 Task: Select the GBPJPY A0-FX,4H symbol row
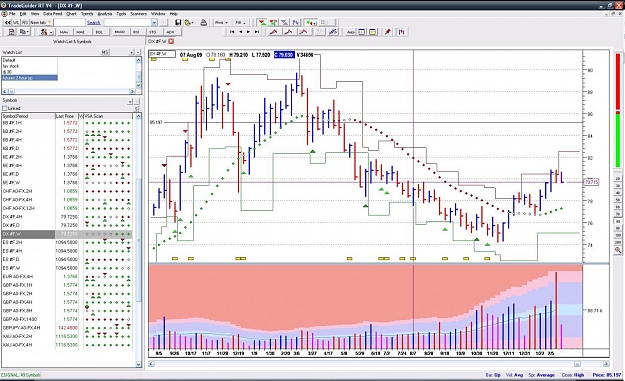click(x=67, y=328)
